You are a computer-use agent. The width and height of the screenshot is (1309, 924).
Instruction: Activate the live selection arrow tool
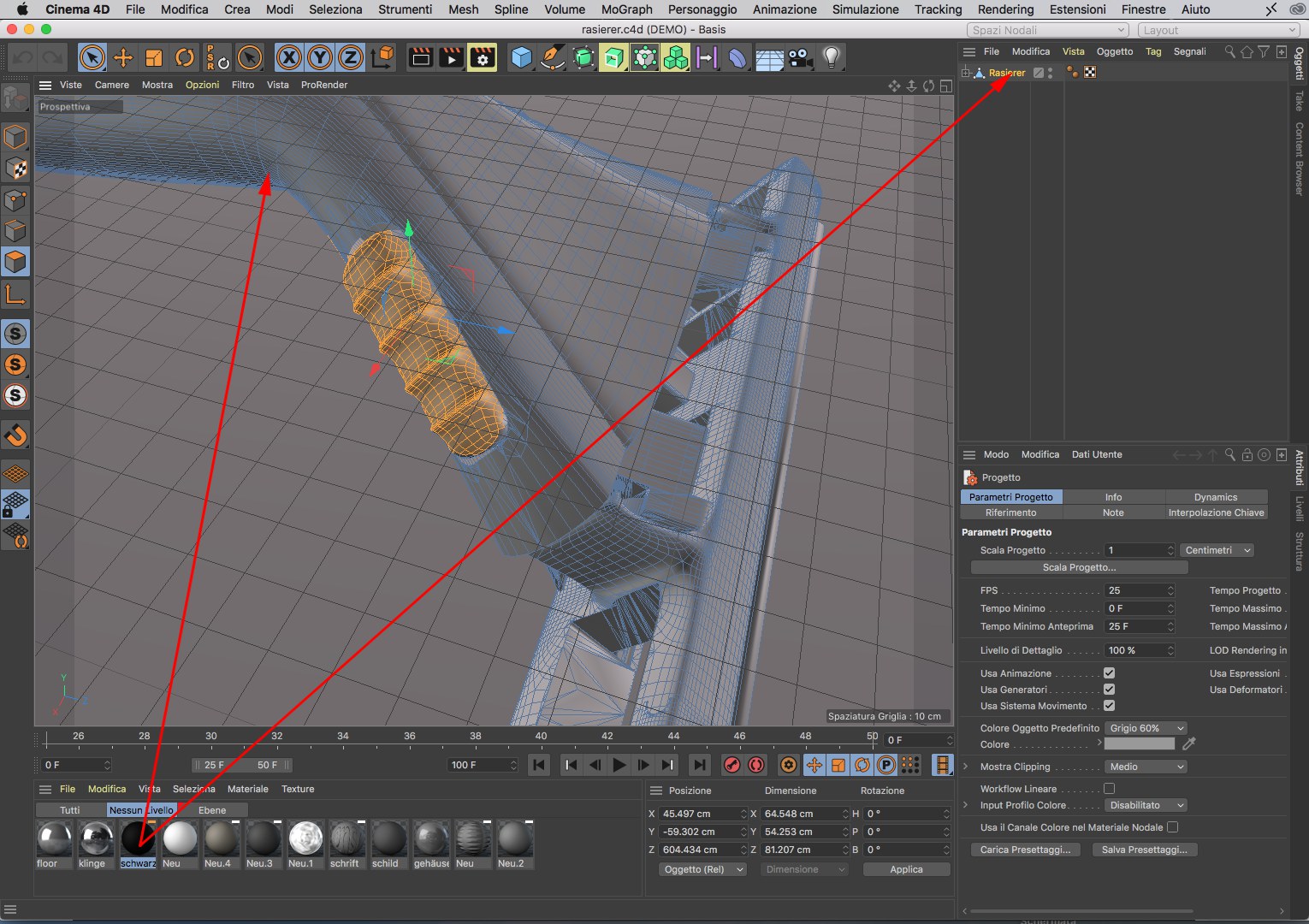(x=92, y=58)
